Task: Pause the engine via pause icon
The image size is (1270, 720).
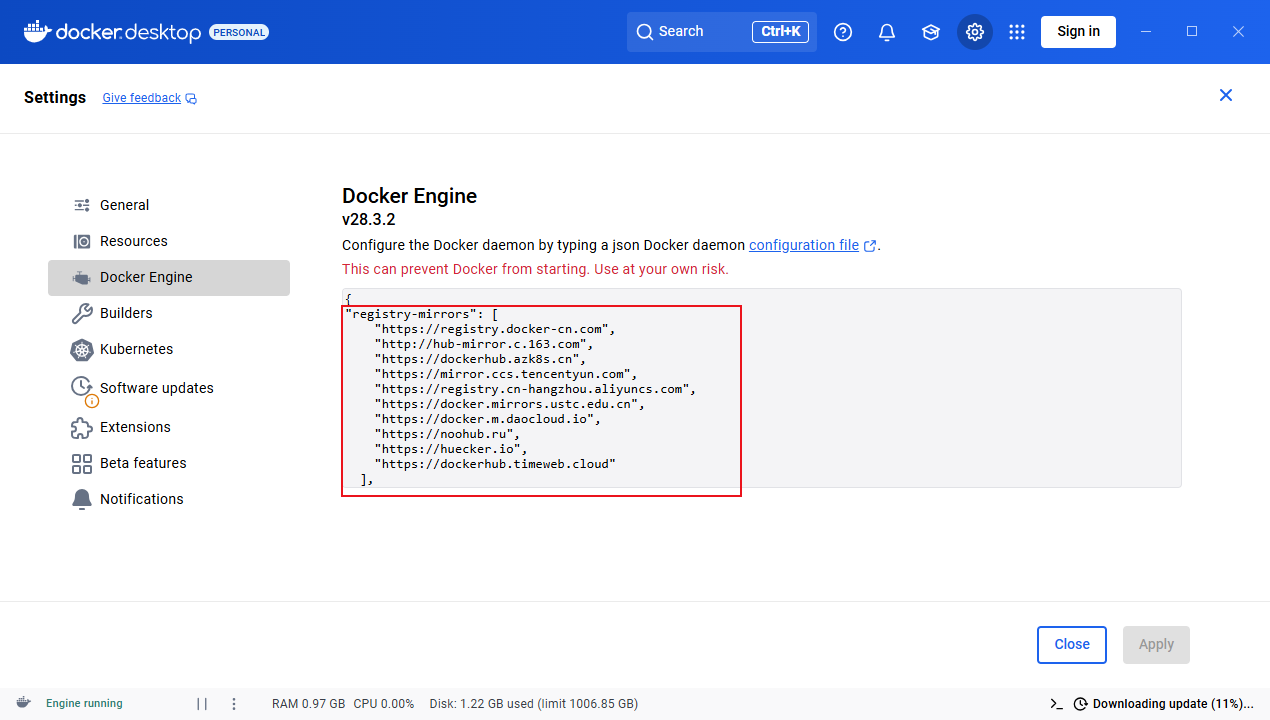Action: click(x=202, y=704)
